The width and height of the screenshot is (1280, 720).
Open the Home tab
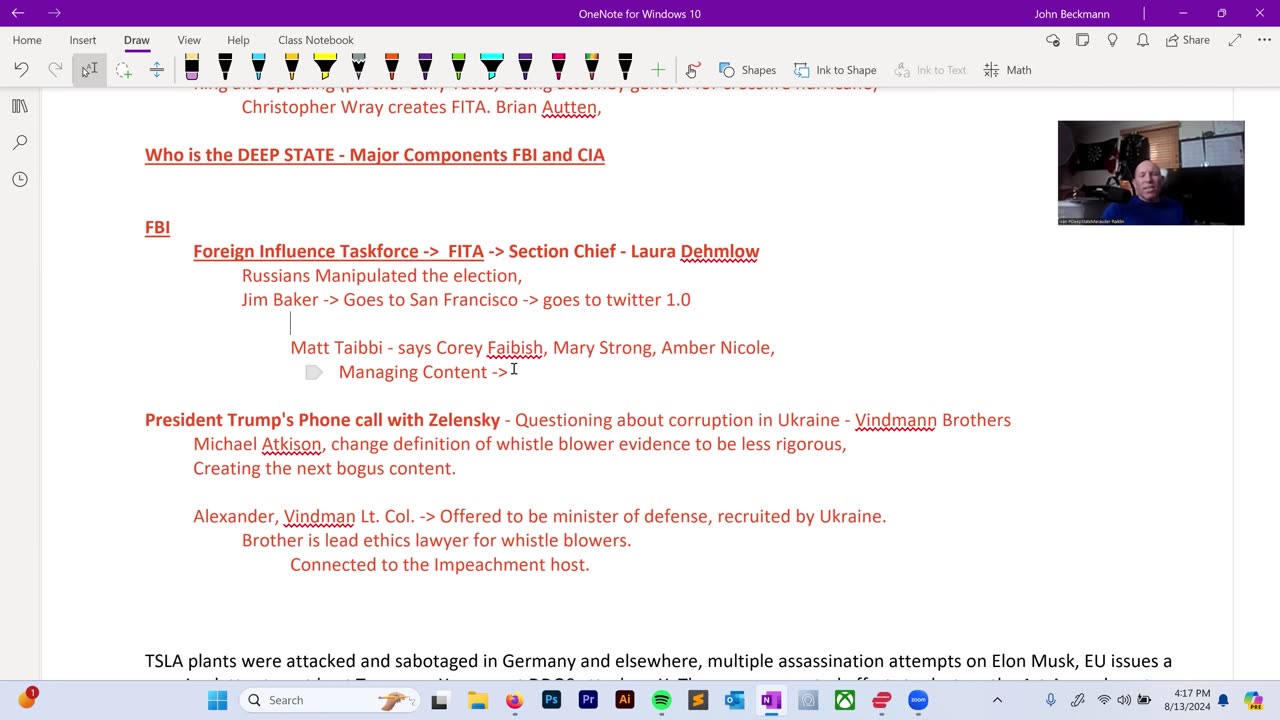coord(27,40)
